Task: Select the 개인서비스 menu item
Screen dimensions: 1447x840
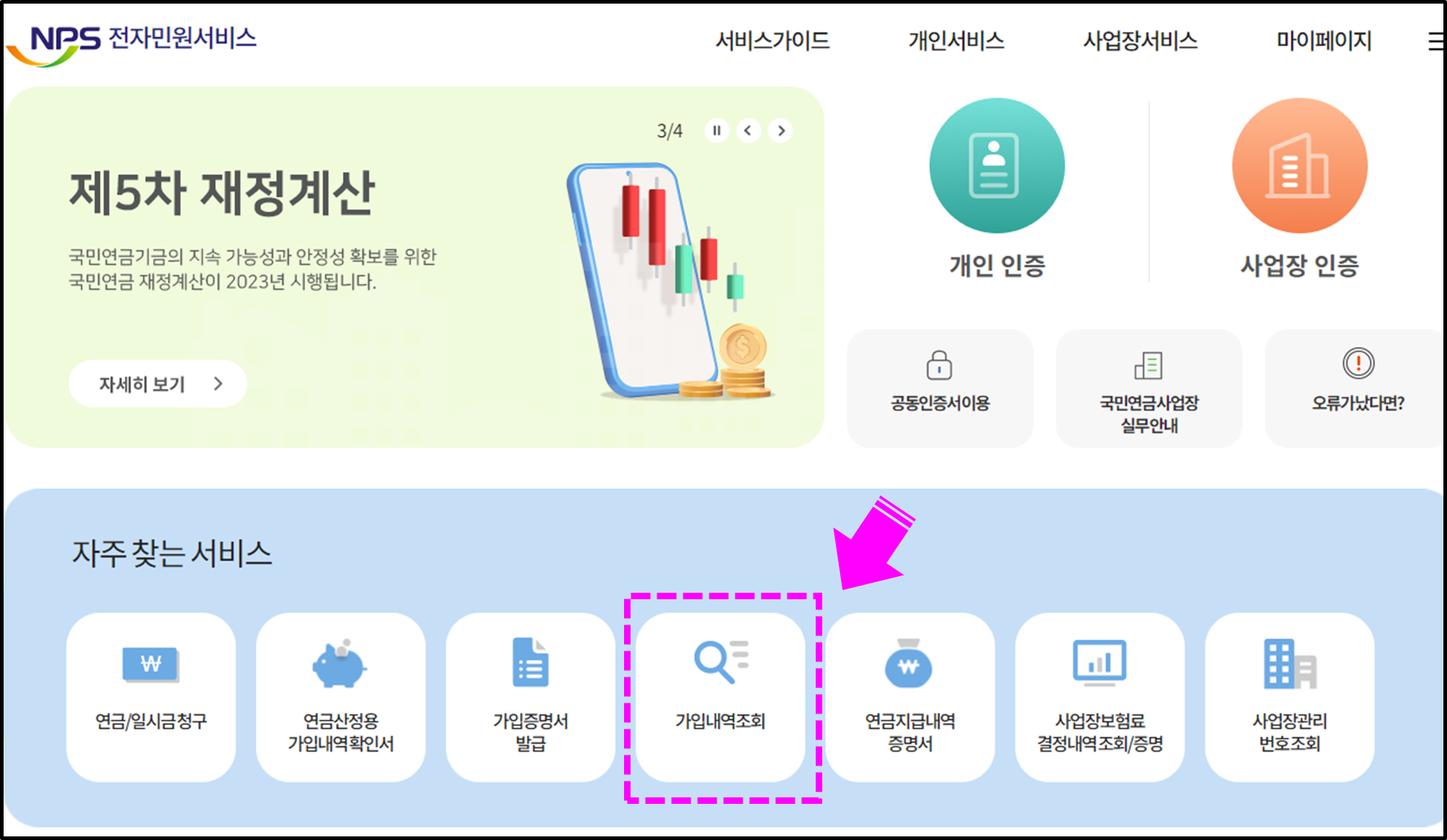Action: [x=956, y=41]
